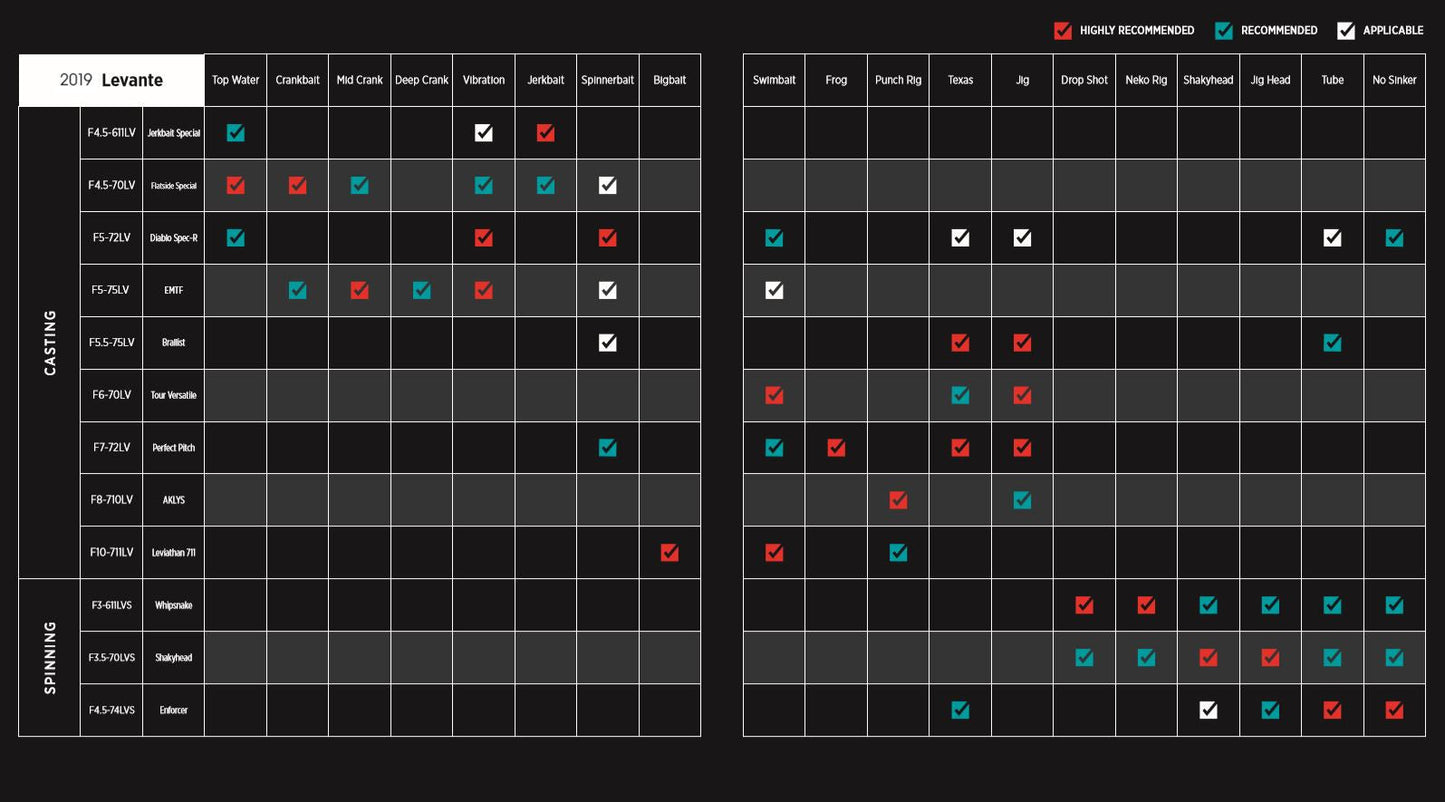Click Perfect Pitch's red Frog checkmark

[x=836, y=448]
